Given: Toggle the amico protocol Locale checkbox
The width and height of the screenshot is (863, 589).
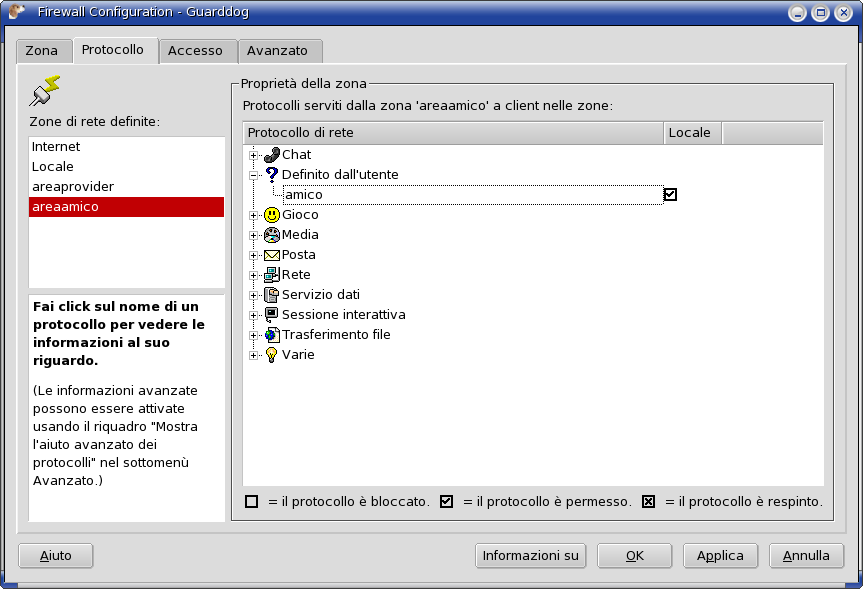Looking at the screenshot, I should pyautogui.click(x=671, y=195).
